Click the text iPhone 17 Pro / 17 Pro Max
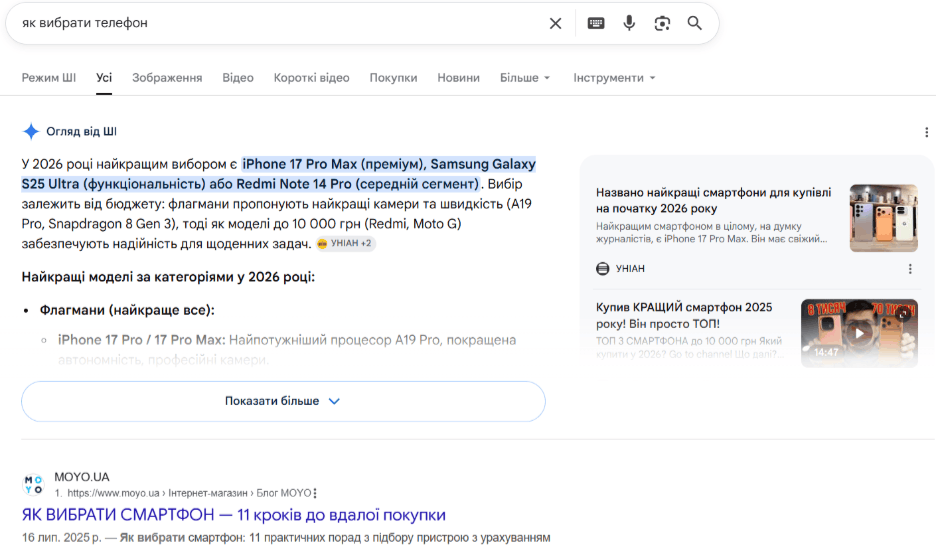The height and width of the screenshot is (546, 936). coord(141,340)
